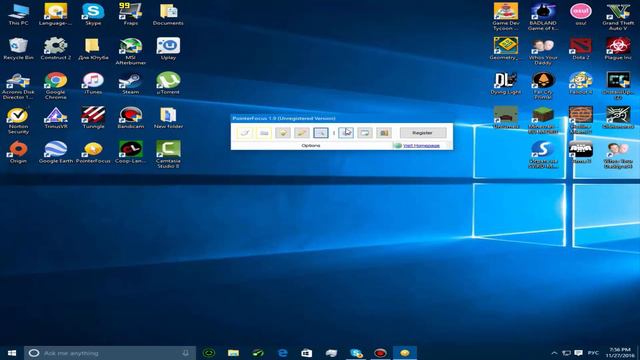Select the PointerFocus desktop shortcut

click(x=93, y=152)
